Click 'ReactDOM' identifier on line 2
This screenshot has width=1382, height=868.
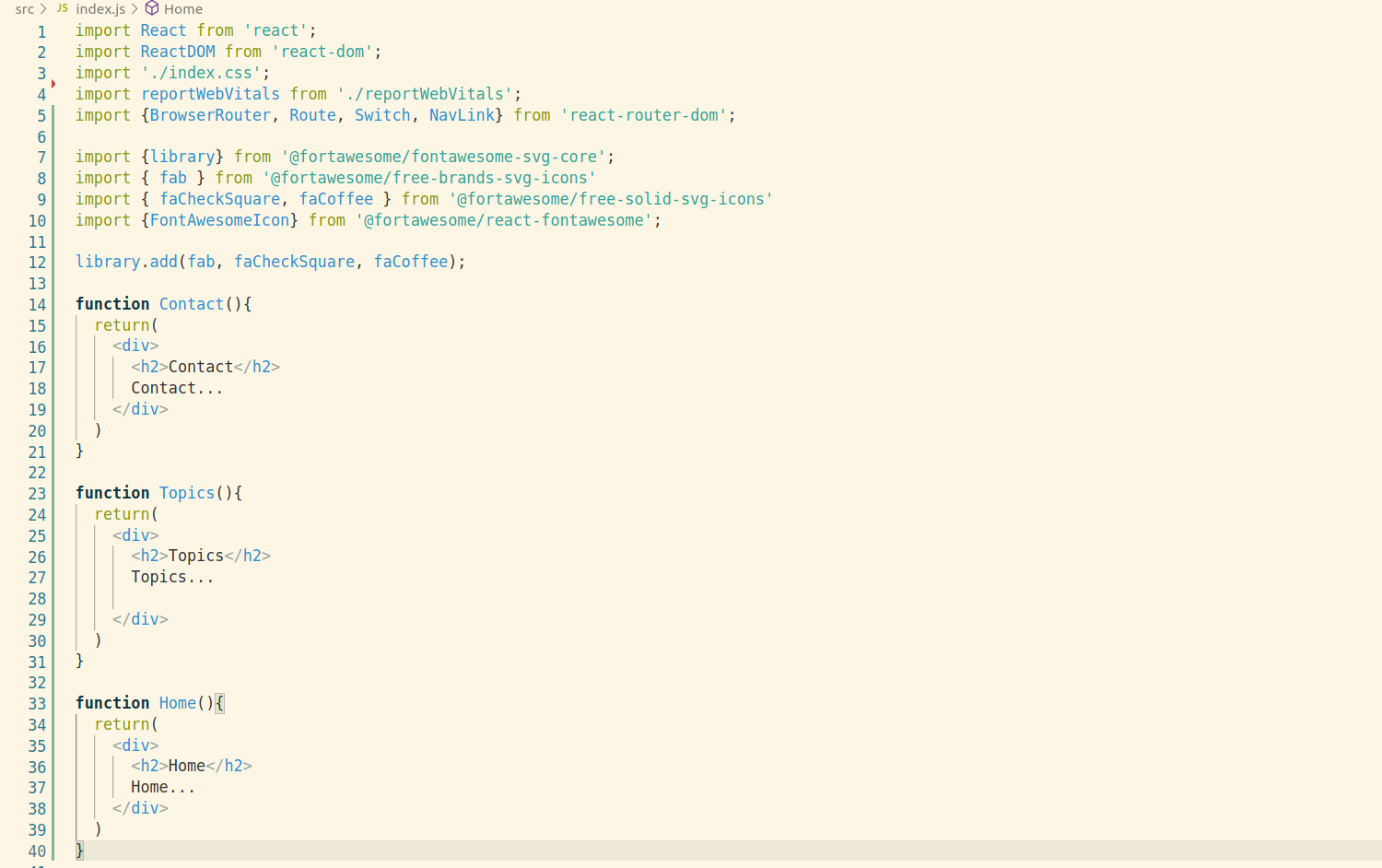click(x=178, y=52)
